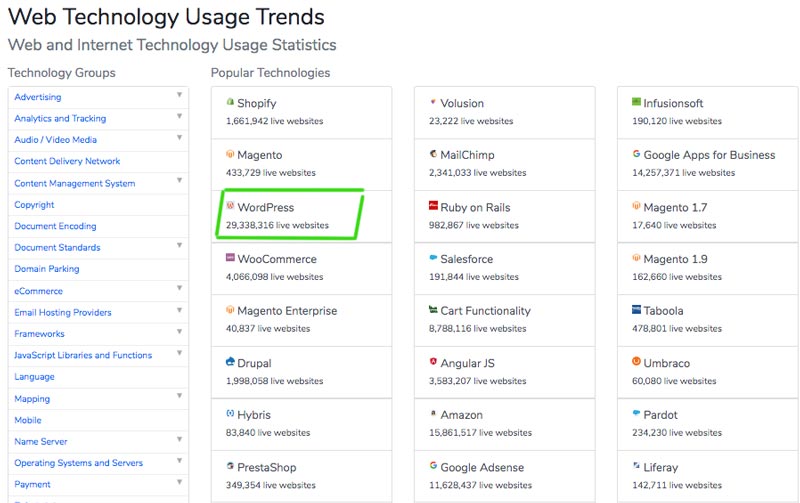Screen dimensions: 800x503
Task: Expand the Analytics and Tracking arrow
Action: [x=180, y=117]
